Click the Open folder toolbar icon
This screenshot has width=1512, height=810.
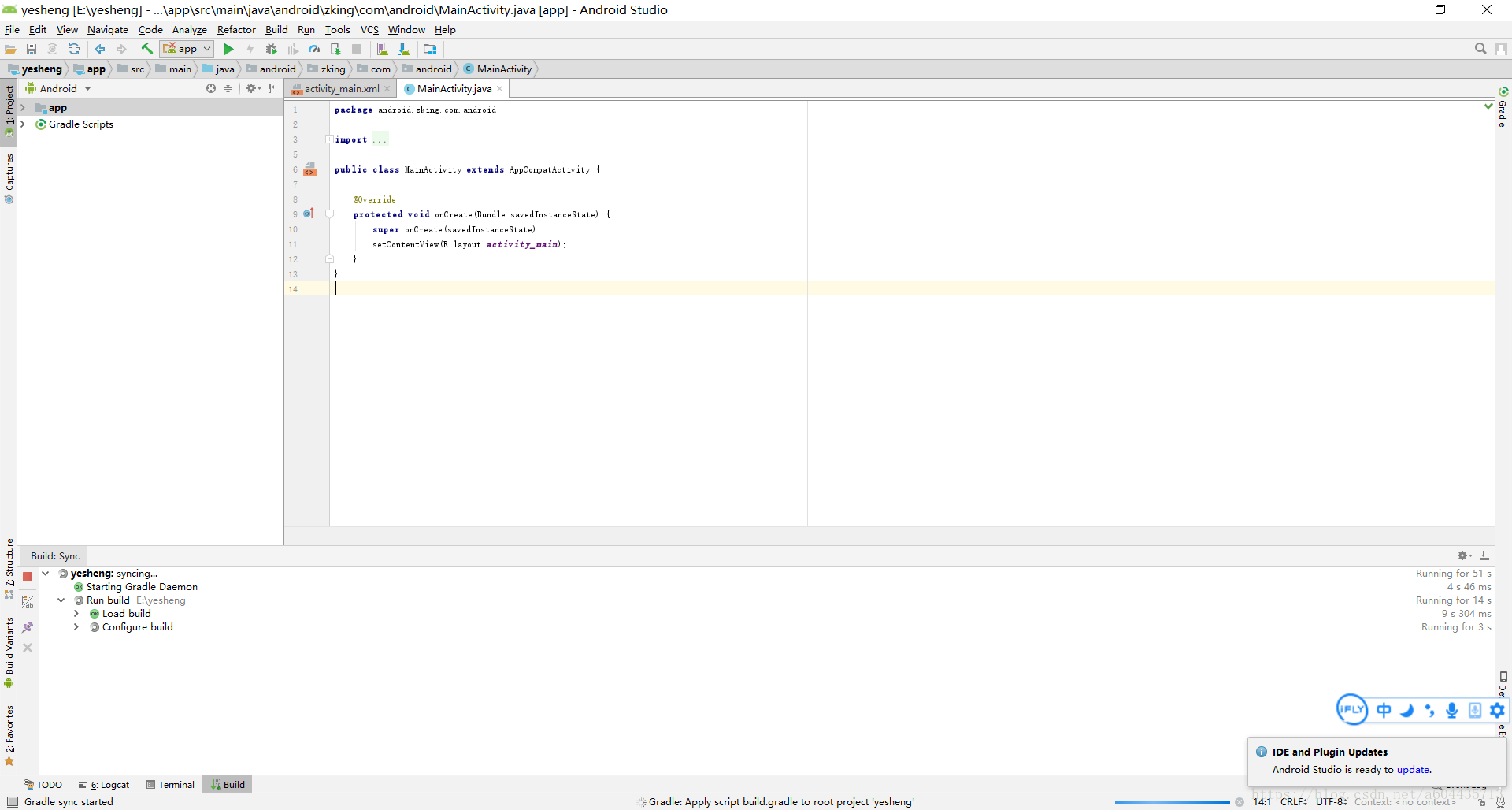[x=10, y=49]
